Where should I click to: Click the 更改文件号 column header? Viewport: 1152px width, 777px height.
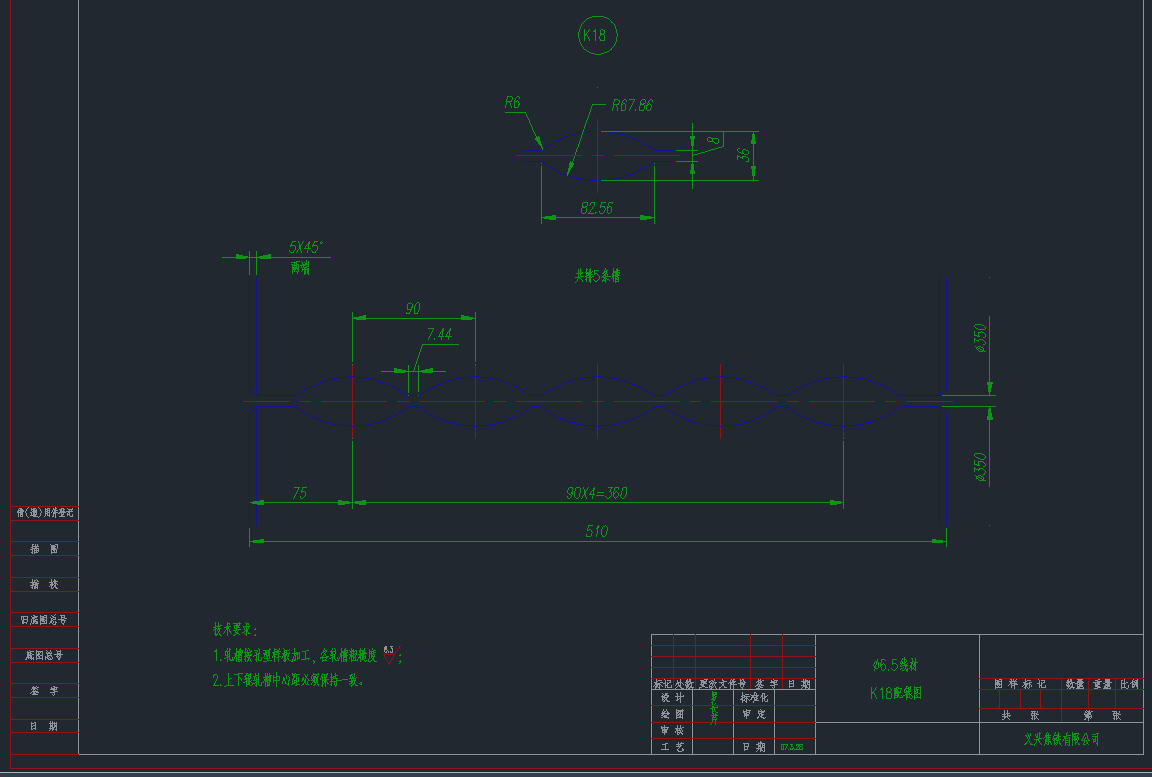[722, 684]
